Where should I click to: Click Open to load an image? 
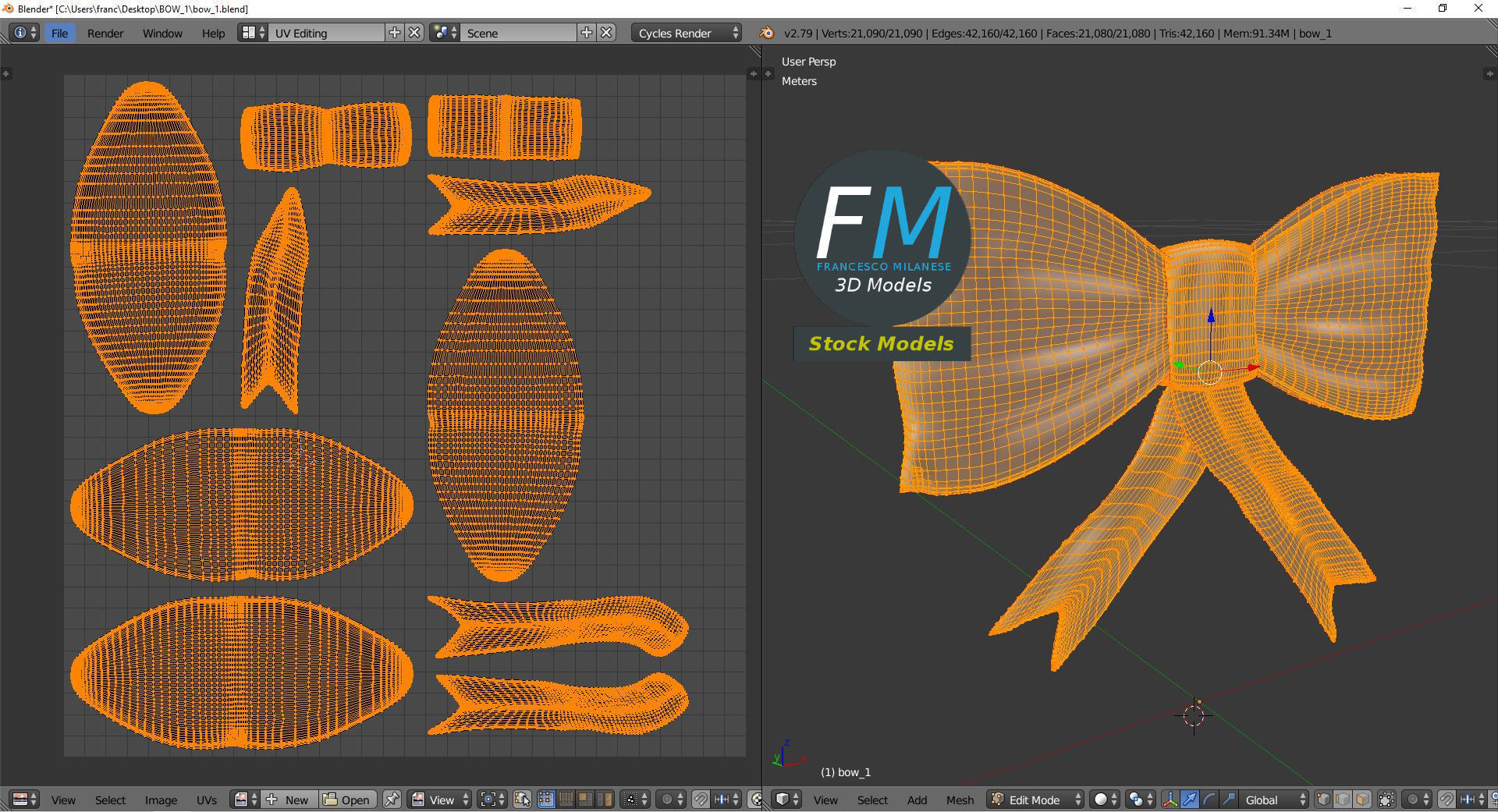pyautogui.click(x=348, y=800)
